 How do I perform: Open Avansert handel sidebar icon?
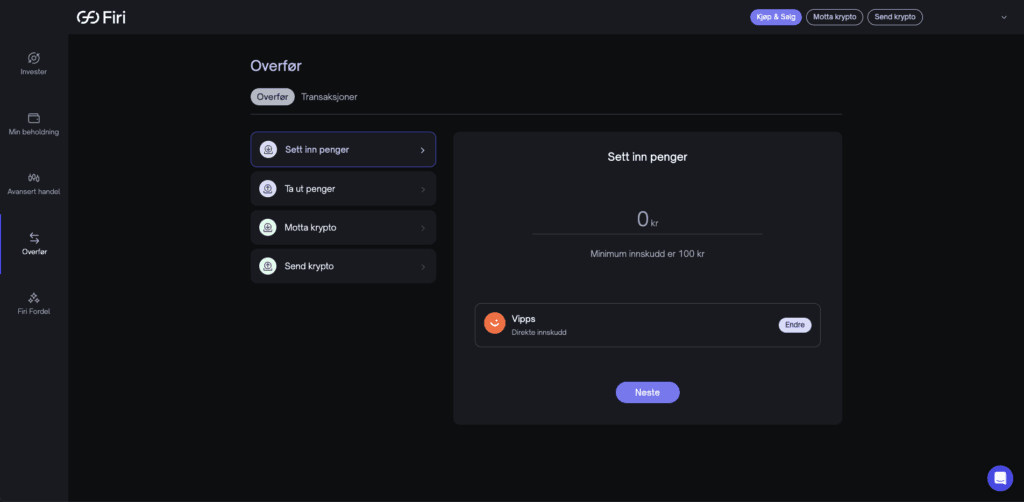coord(34,177)
